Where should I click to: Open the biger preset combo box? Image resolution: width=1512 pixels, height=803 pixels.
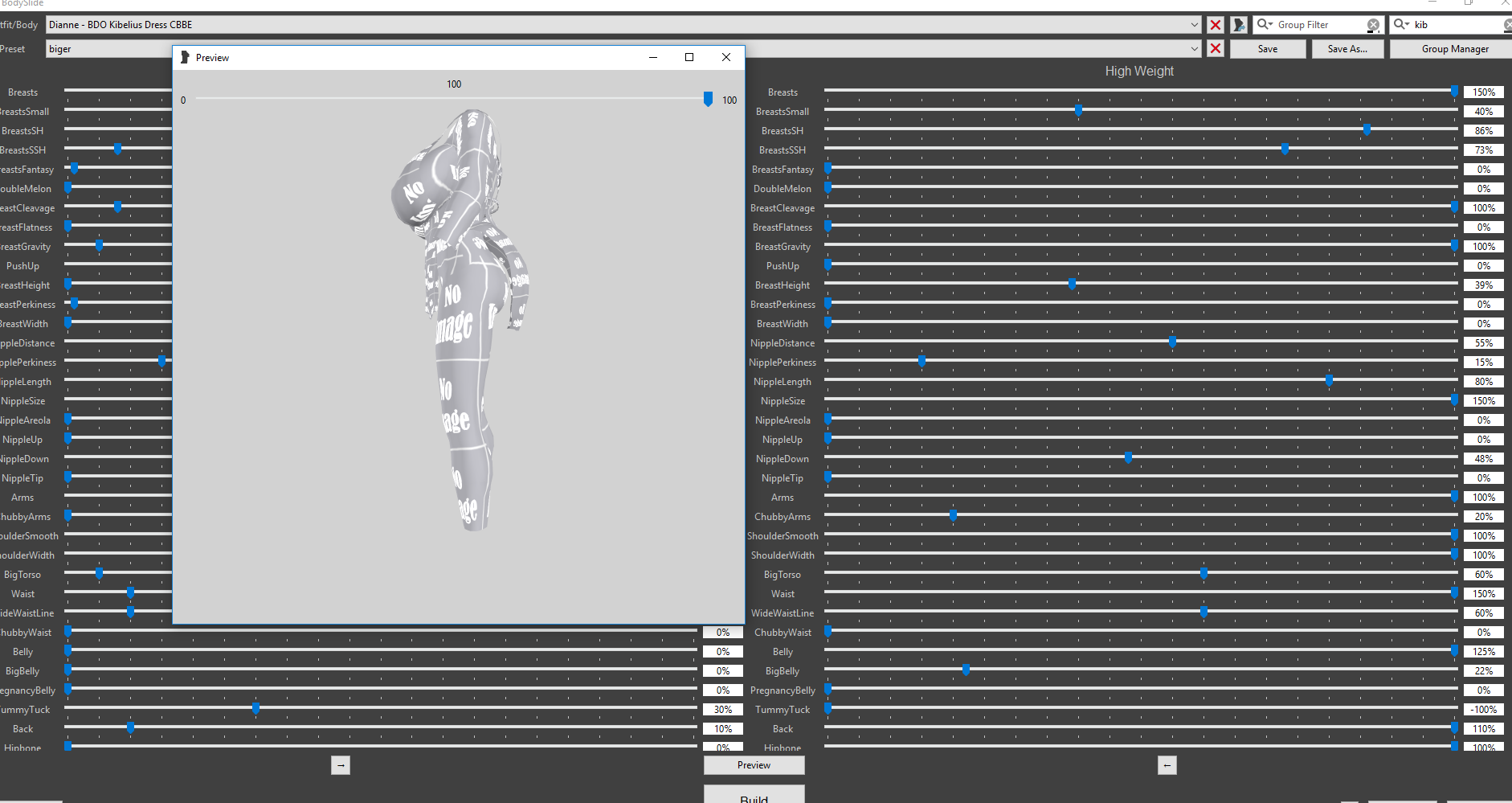tap(623, 49)
